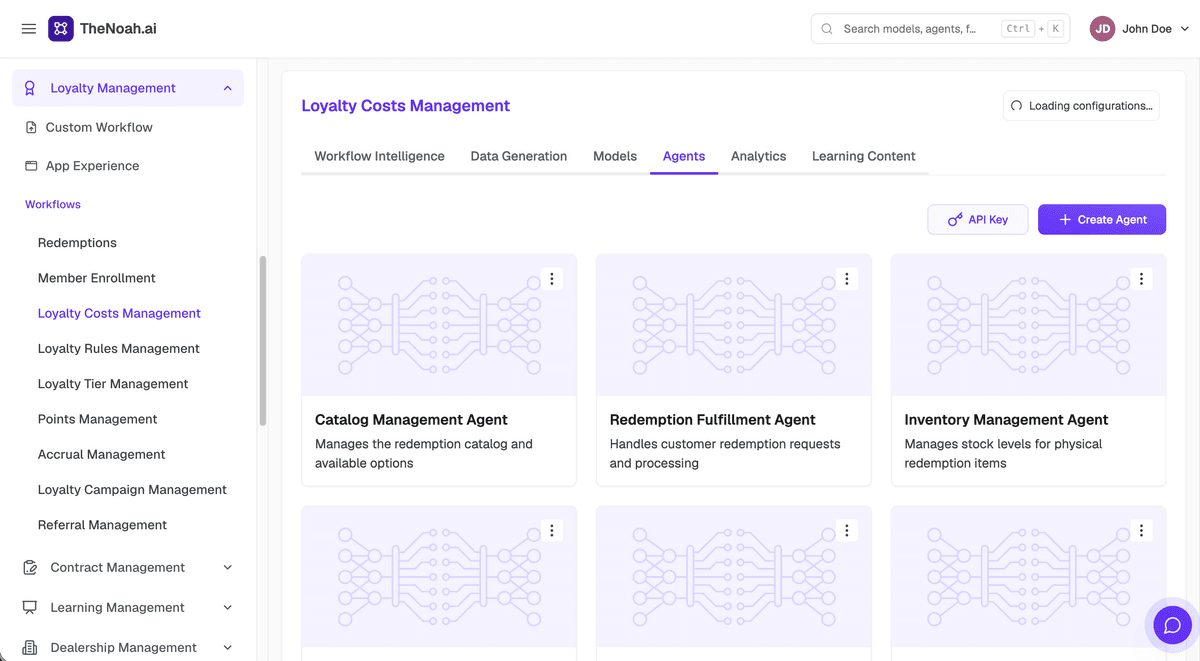1200x661 pixels.
Task: Open the Referral Management workflow
Action: point(102,525)
